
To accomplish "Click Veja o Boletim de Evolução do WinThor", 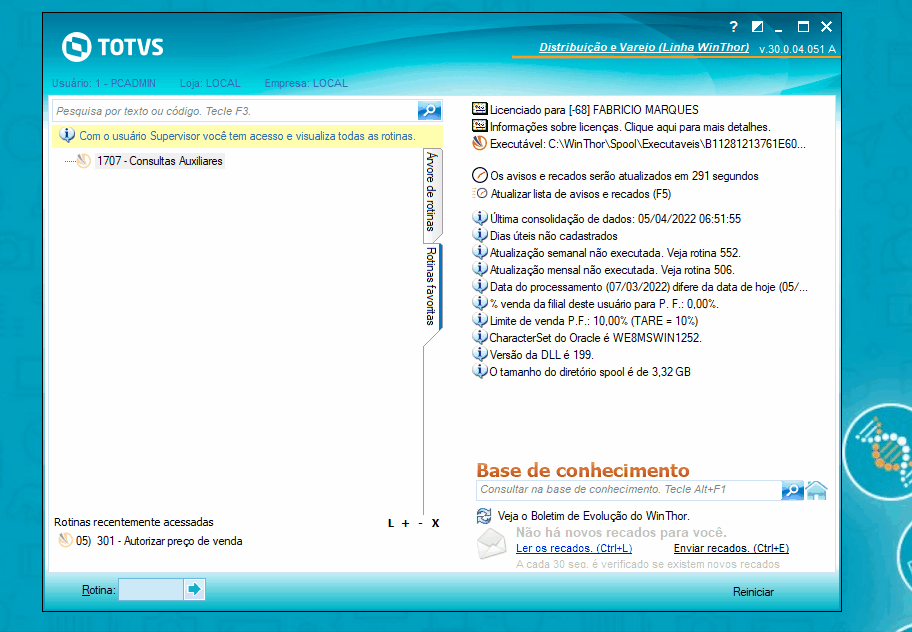I will (594, 516).
